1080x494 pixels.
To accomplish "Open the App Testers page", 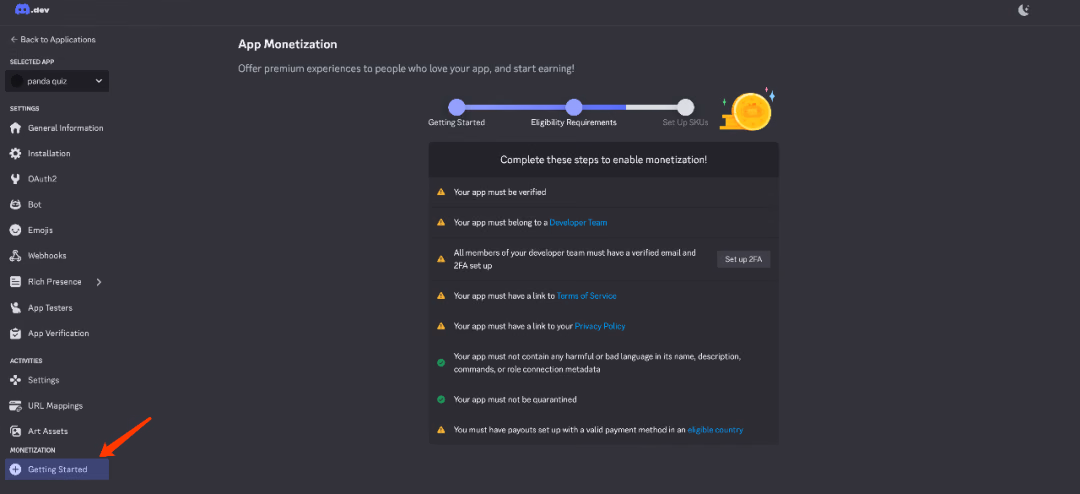I will pyautogui.click(x=50, y=308).
